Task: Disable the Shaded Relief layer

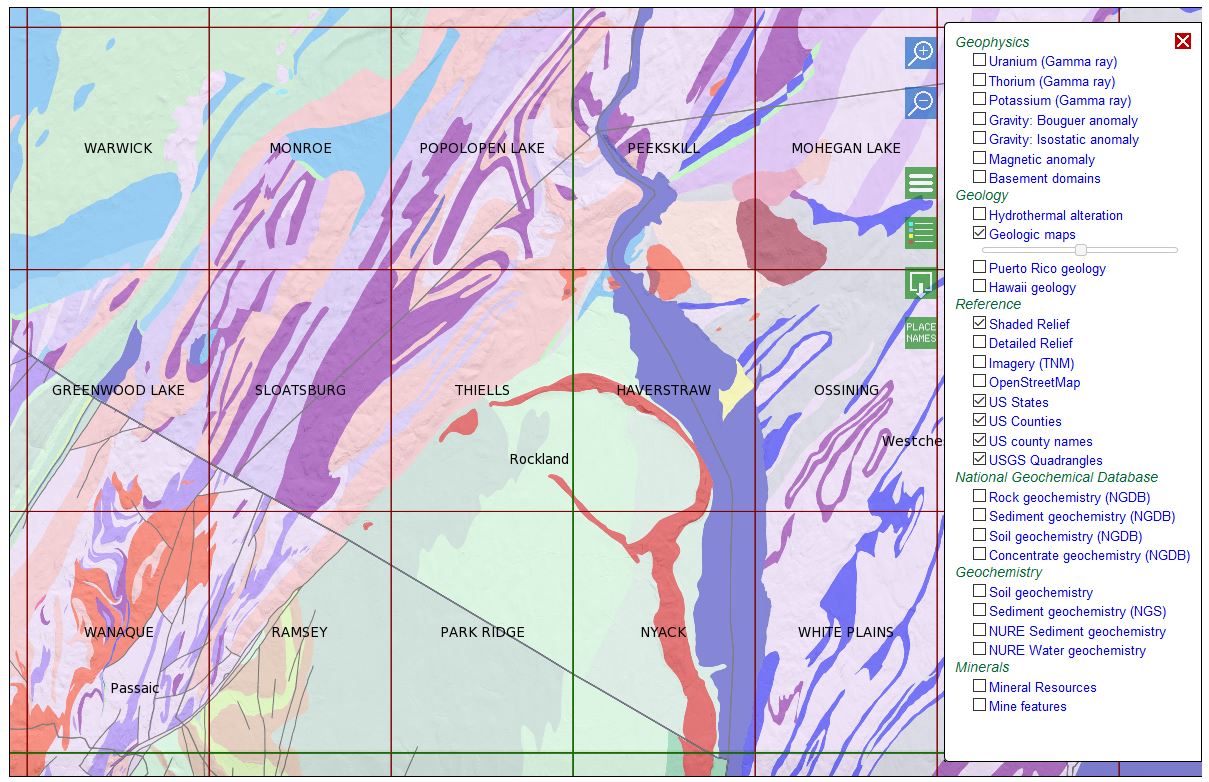Action: coord(978,323)
